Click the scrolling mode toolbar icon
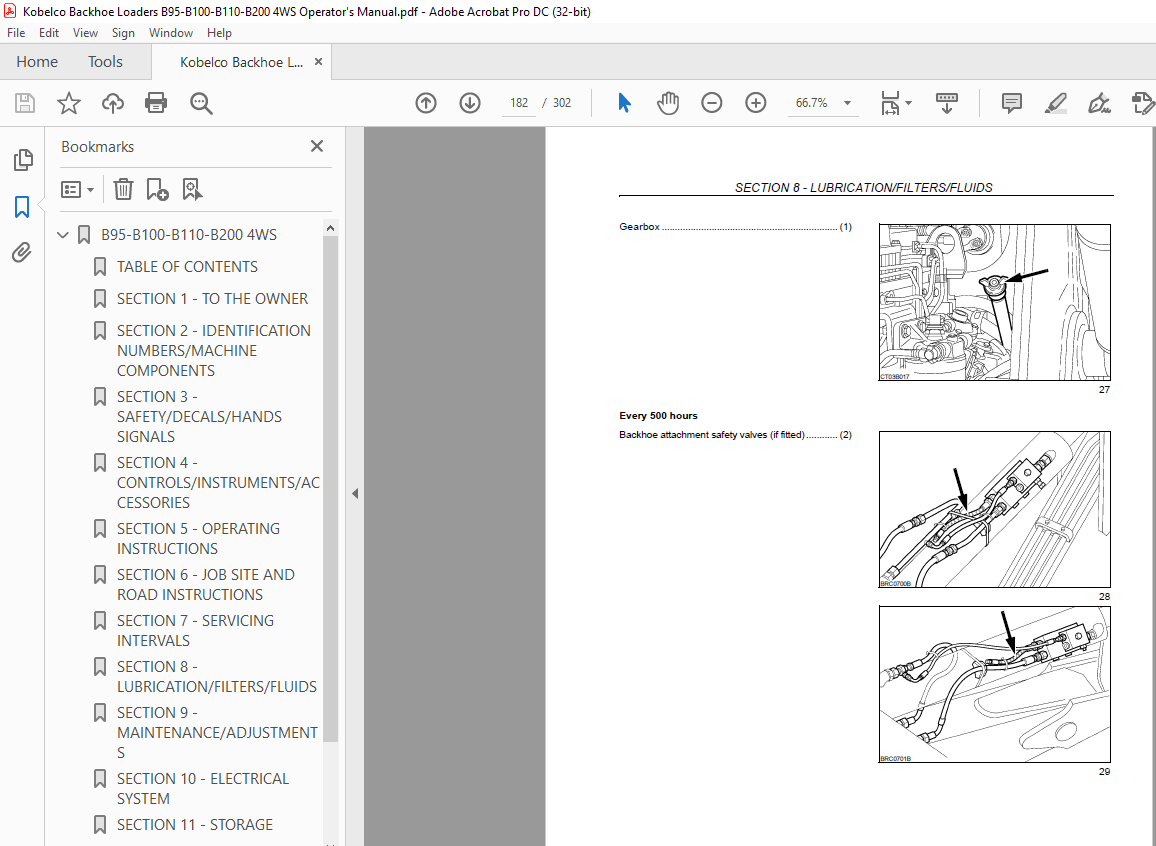Viewport: 1156px width, 846px height. click(947, 103)
